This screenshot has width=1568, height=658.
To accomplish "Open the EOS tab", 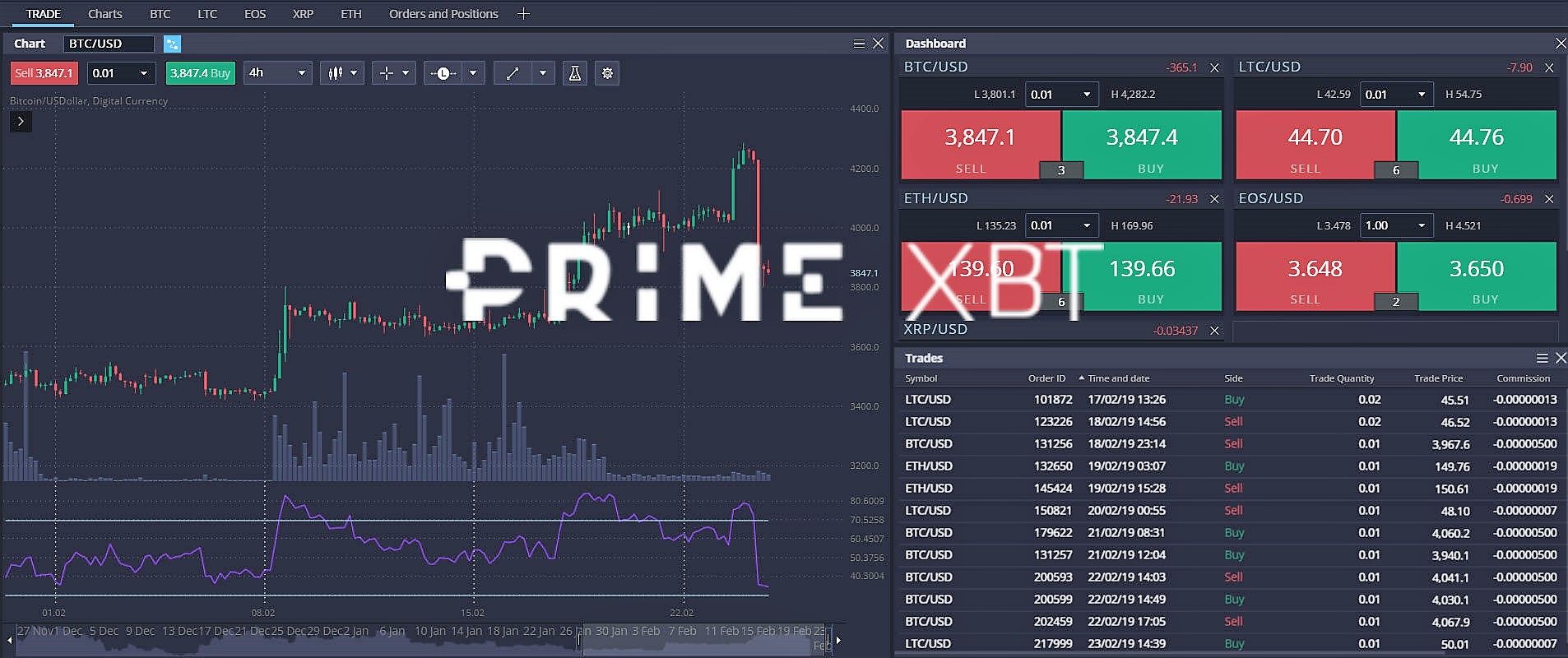I will coord(255,14).
